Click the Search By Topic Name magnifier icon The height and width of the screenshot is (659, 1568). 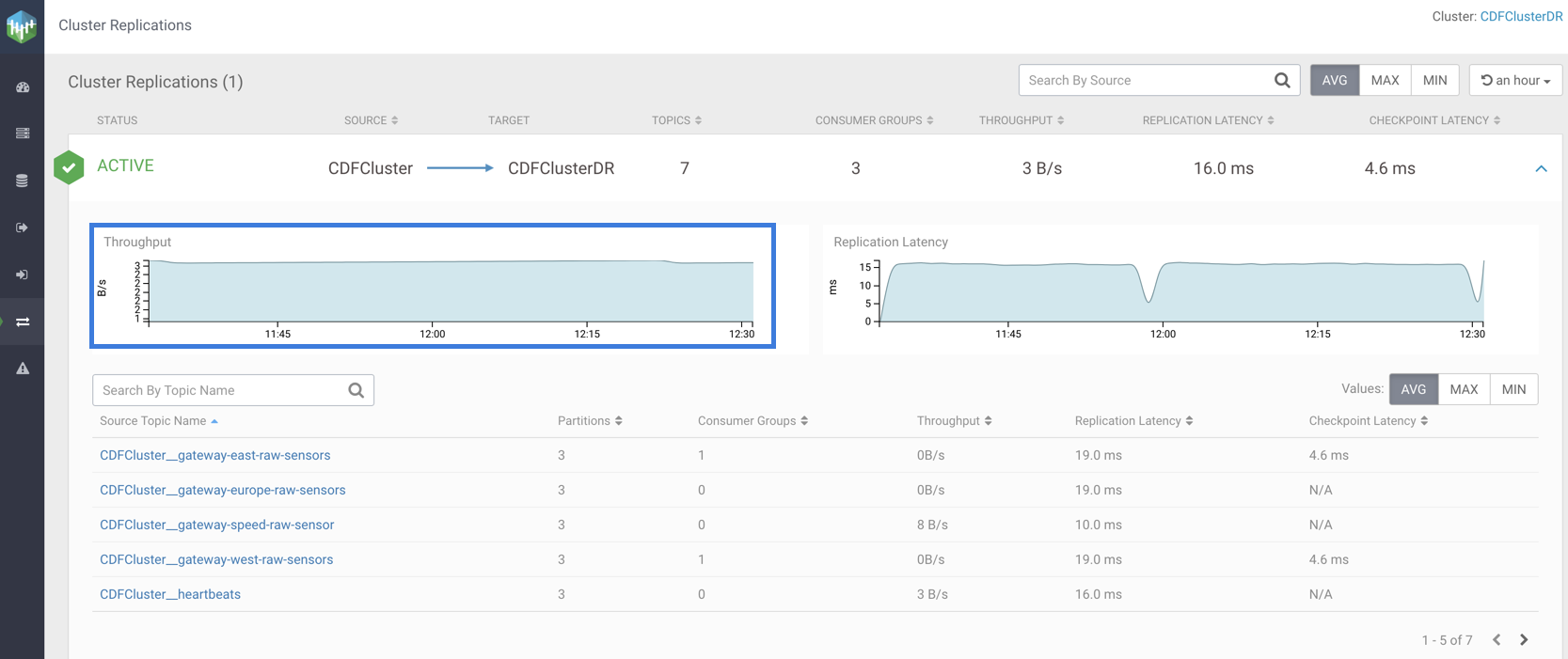[356, 390]
